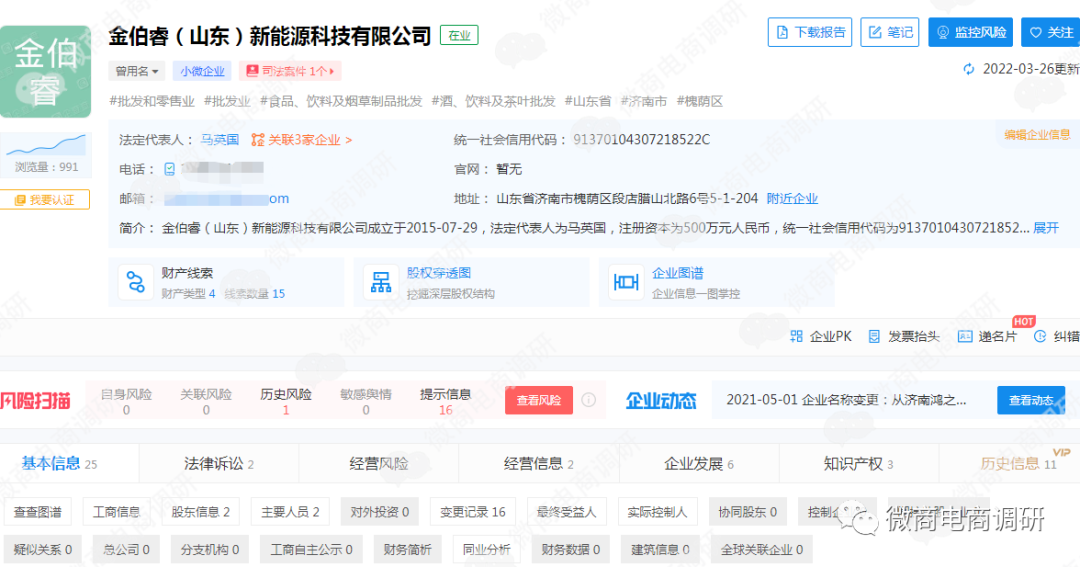The width and height of the screenshot is (1080, 567).
Task: Click 同业分析 sub-item
Action: 486,549
